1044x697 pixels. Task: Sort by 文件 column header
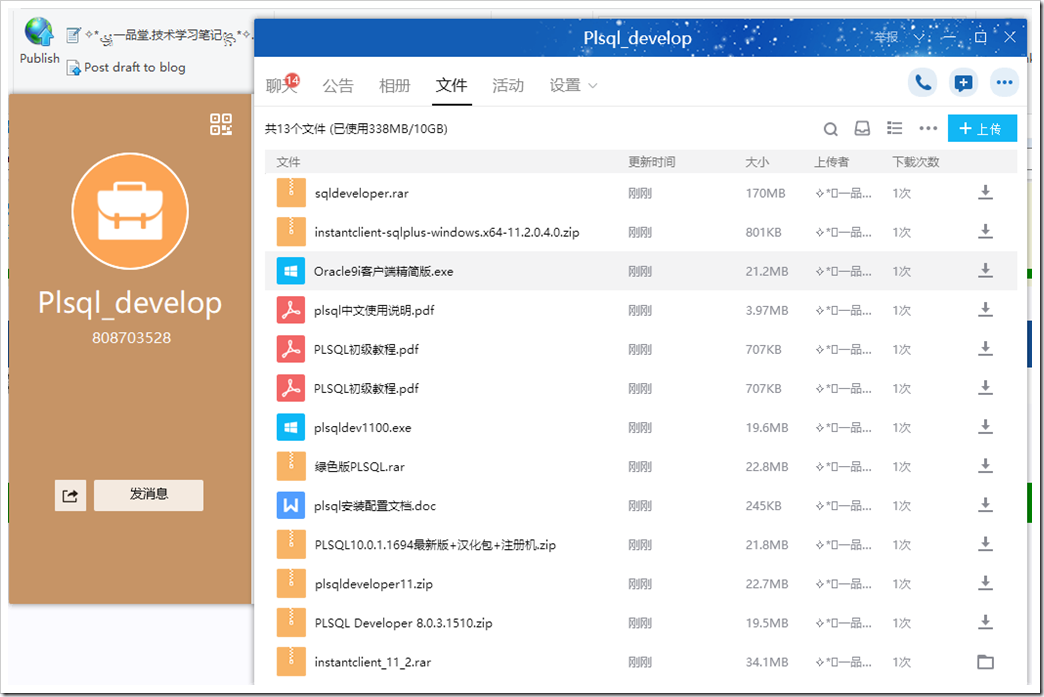tap(288, 162)
